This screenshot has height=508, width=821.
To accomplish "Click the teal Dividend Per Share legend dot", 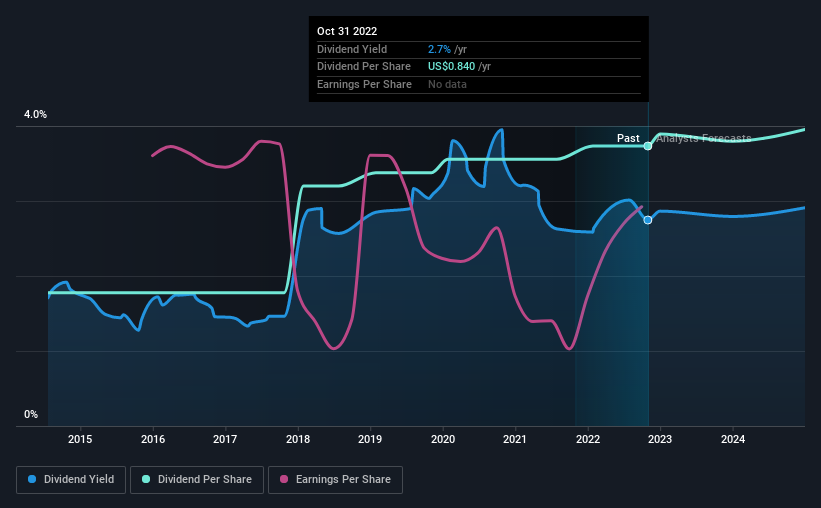I will 146,479.
